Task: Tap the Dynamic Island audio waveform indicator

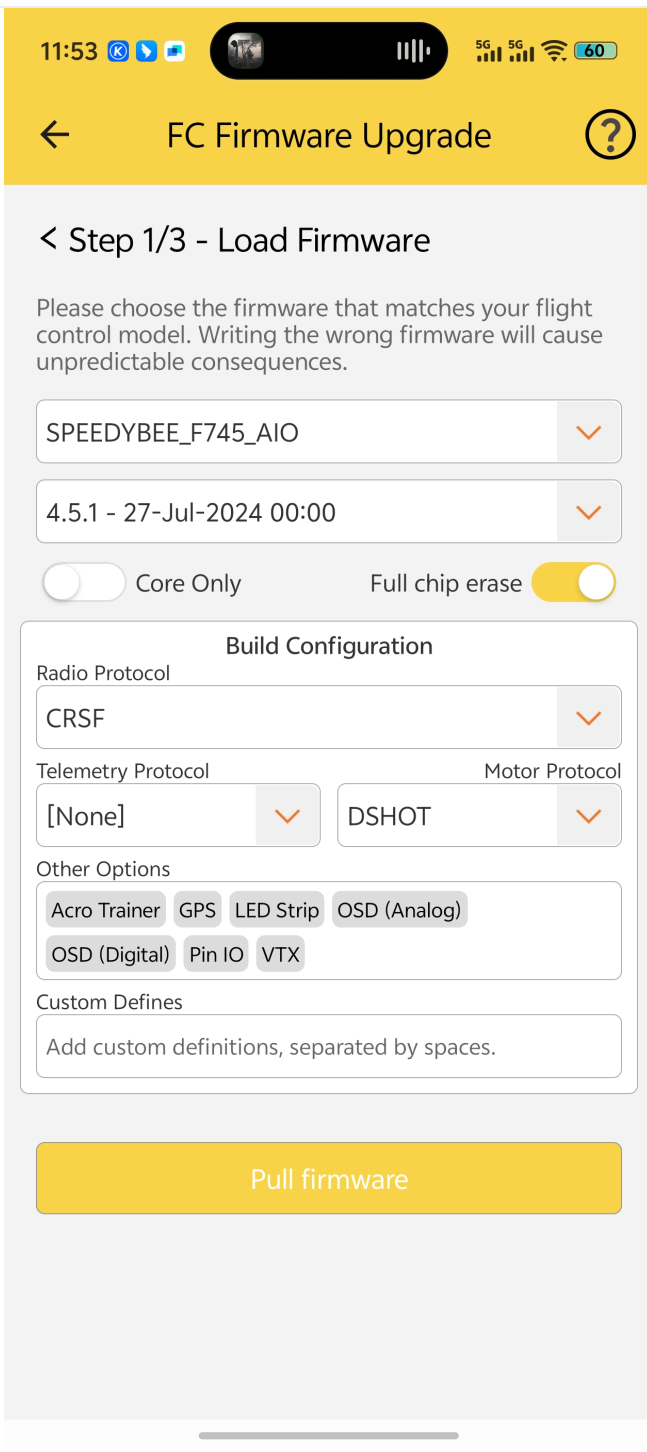Action: point(413,51)
